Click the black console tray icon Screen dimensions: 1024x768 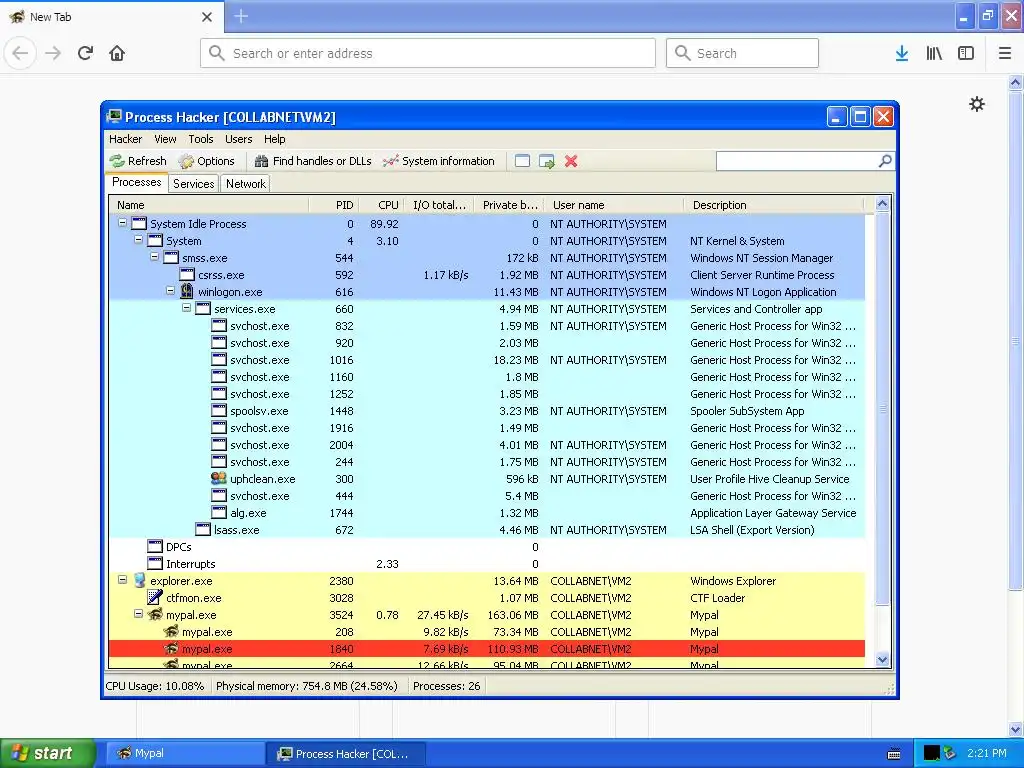932,753
